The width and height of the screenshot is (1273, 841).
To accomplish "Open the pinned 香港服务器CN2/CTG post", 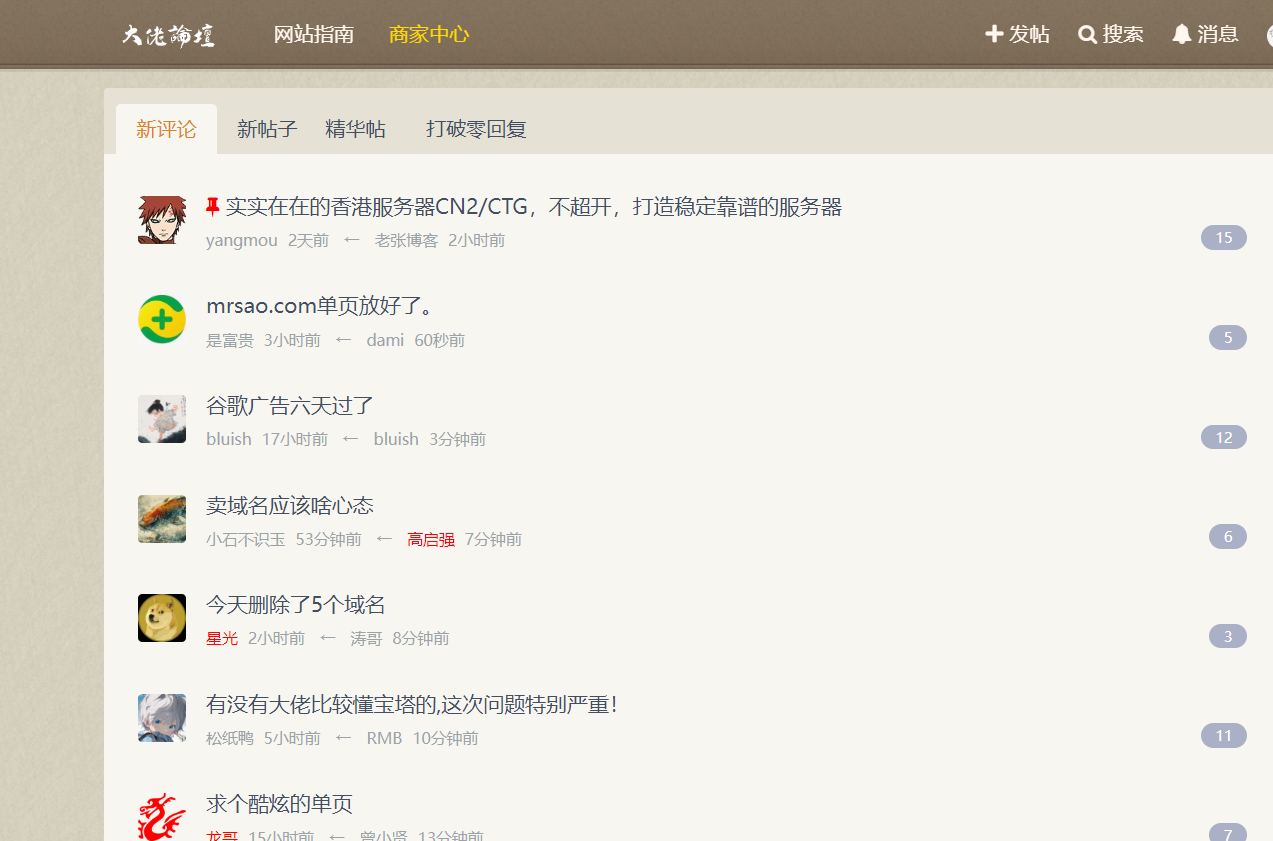I will pos(533,207).
